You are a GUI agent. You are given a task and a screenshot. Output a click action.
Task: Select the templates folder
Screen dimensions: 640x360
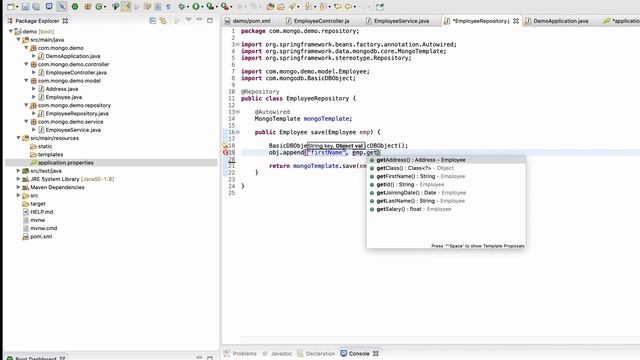pos(50,154)
